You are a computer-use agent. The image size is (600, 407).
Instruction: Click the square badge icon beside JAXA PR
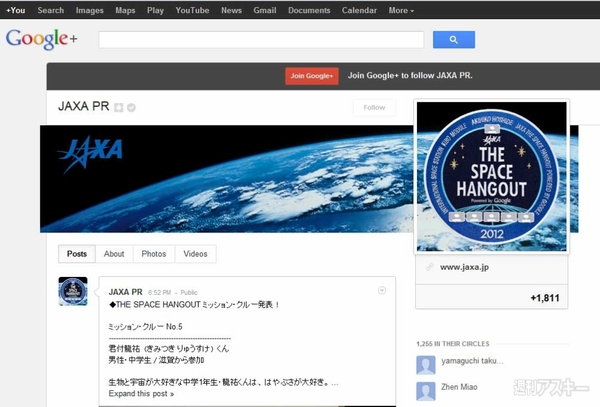pos(119,108)
